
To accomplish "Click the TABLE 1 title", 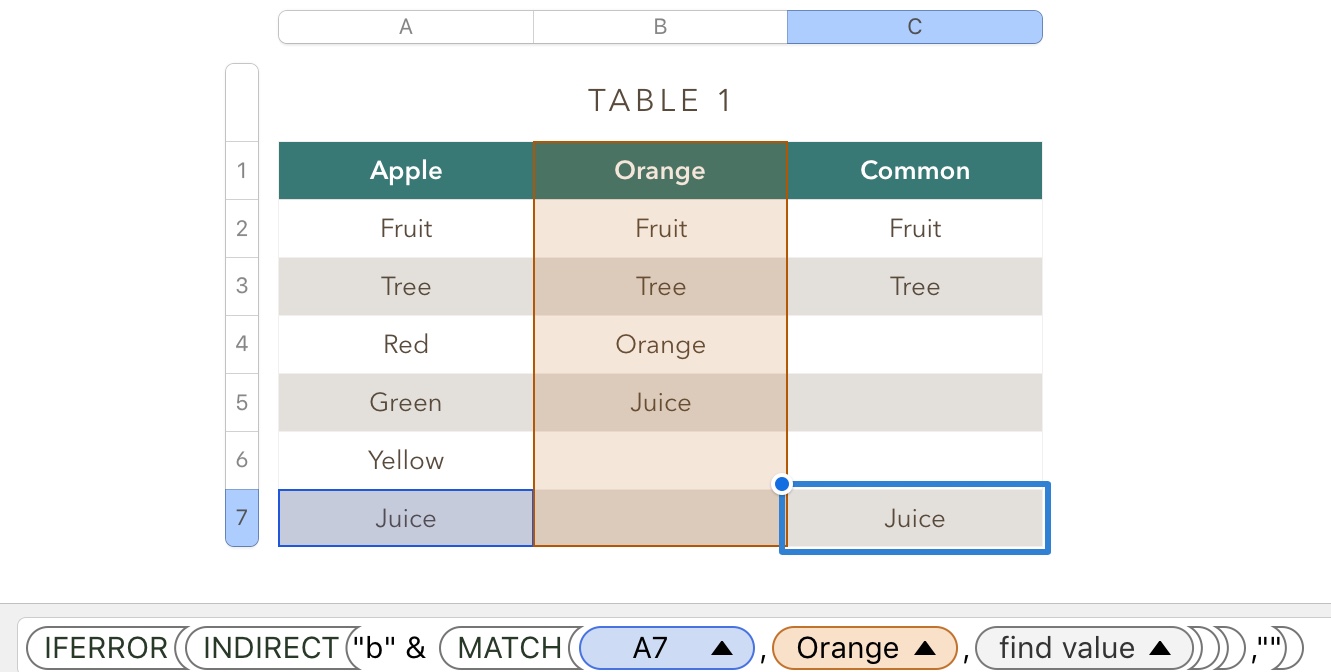I will point(660,100).
